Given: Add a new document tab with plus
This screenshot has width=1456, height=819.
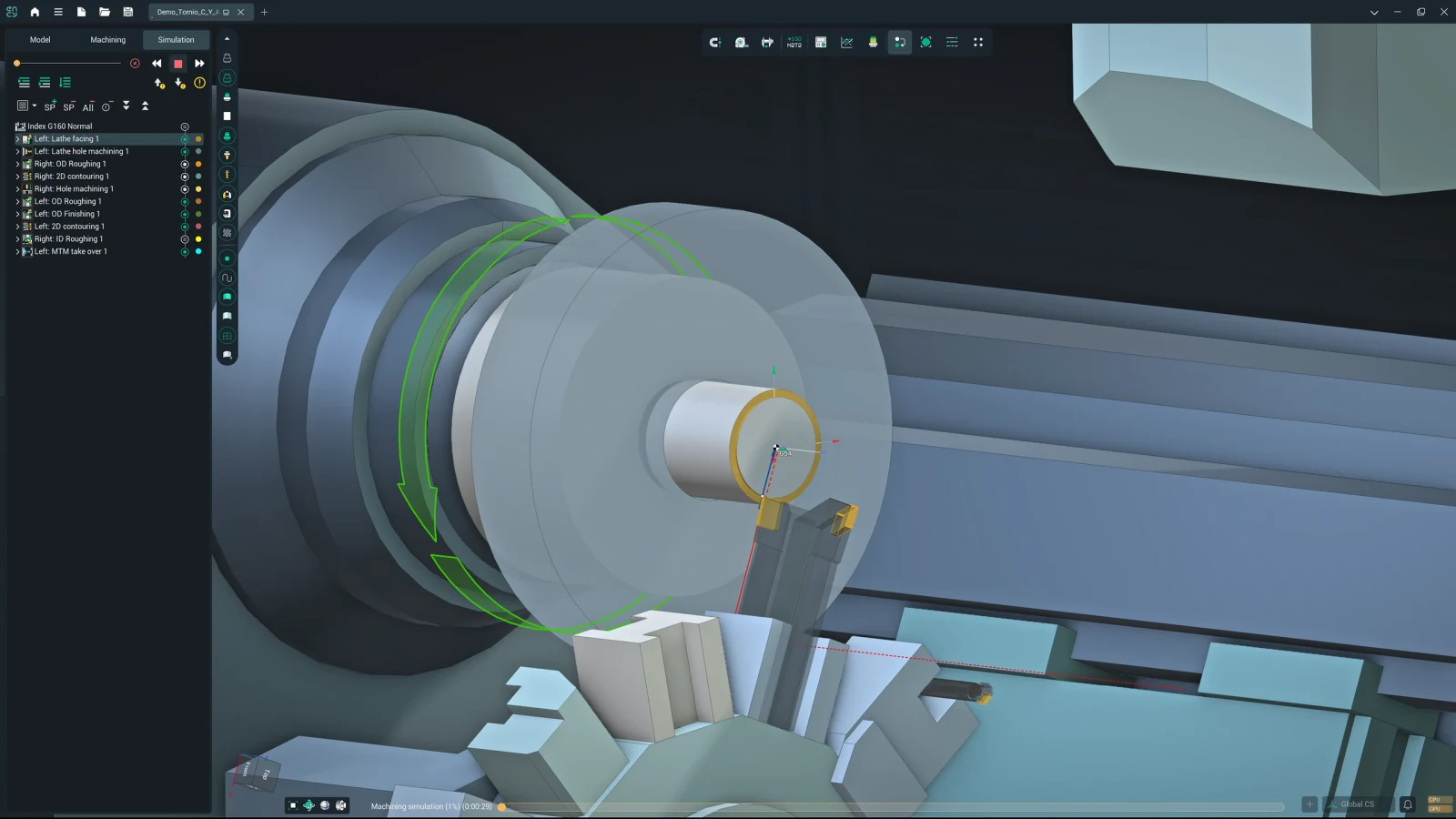Looking at the screenshot, I should pos(264,12).
